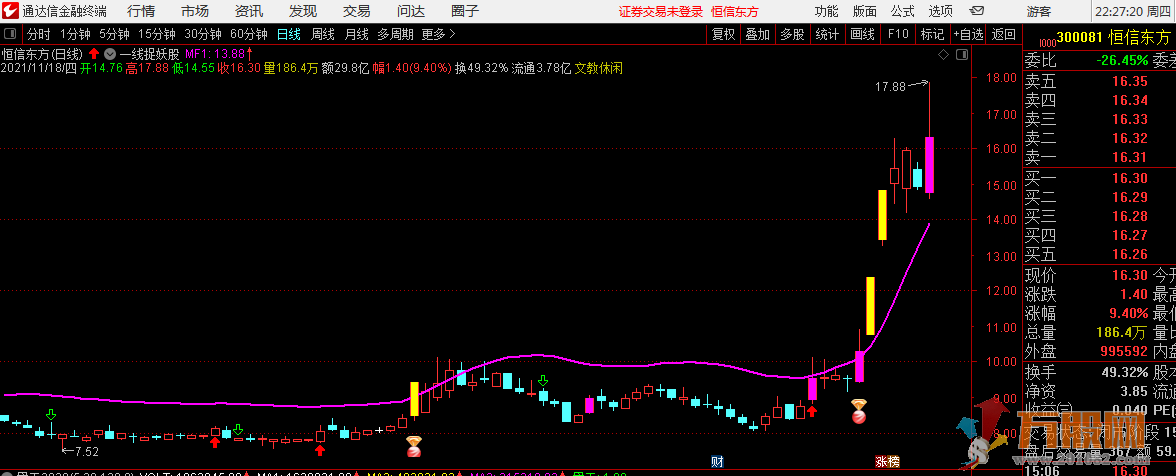Toggle the left side panel icon beside 分时

(10, 34)
